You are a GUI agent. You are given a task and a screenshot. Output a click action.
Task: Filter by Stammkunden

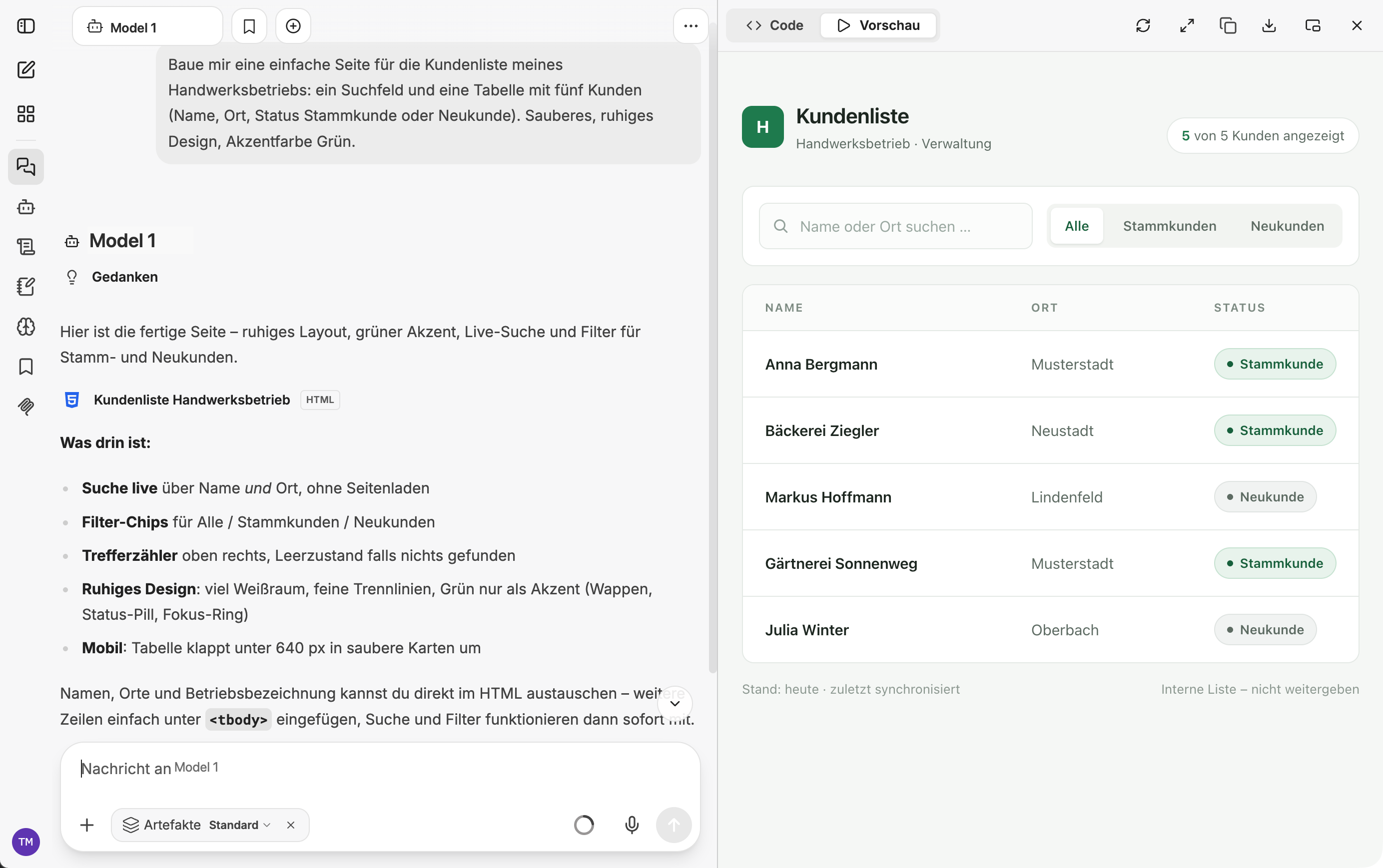pos(1169,226)
